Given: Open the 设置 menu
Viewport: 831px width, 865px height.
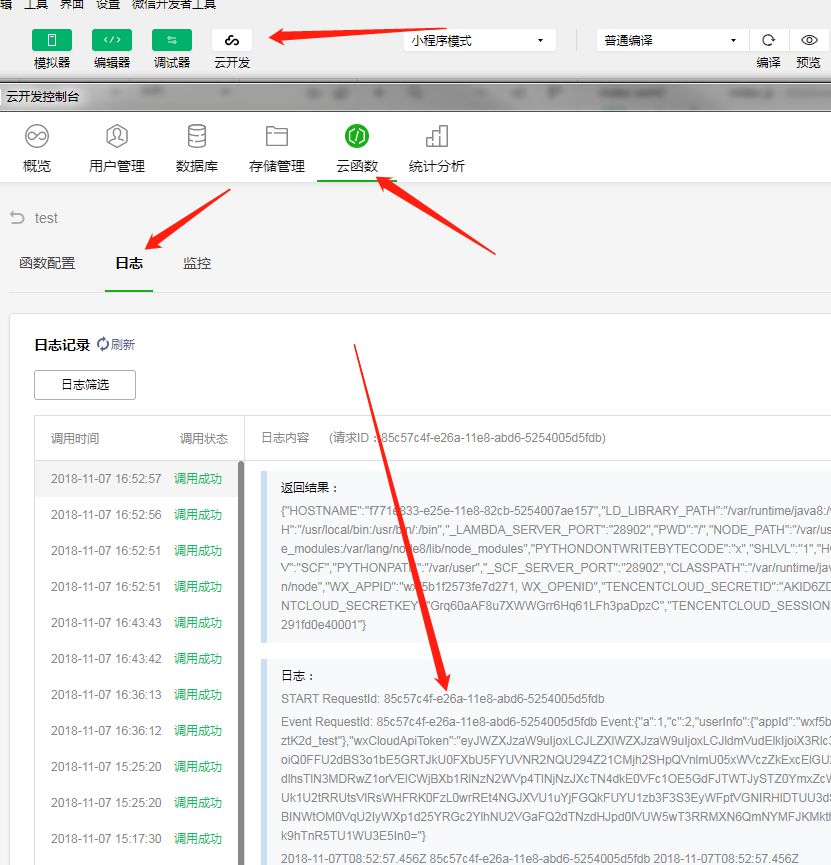Looking at the screenshot, I should [108, 4].
